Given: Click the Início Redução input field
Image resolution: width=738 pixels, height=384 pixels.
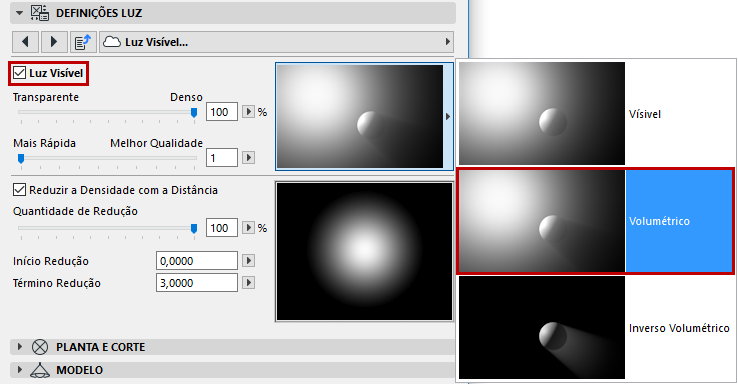Looking at the screenshot, I should tap(197, 261).
